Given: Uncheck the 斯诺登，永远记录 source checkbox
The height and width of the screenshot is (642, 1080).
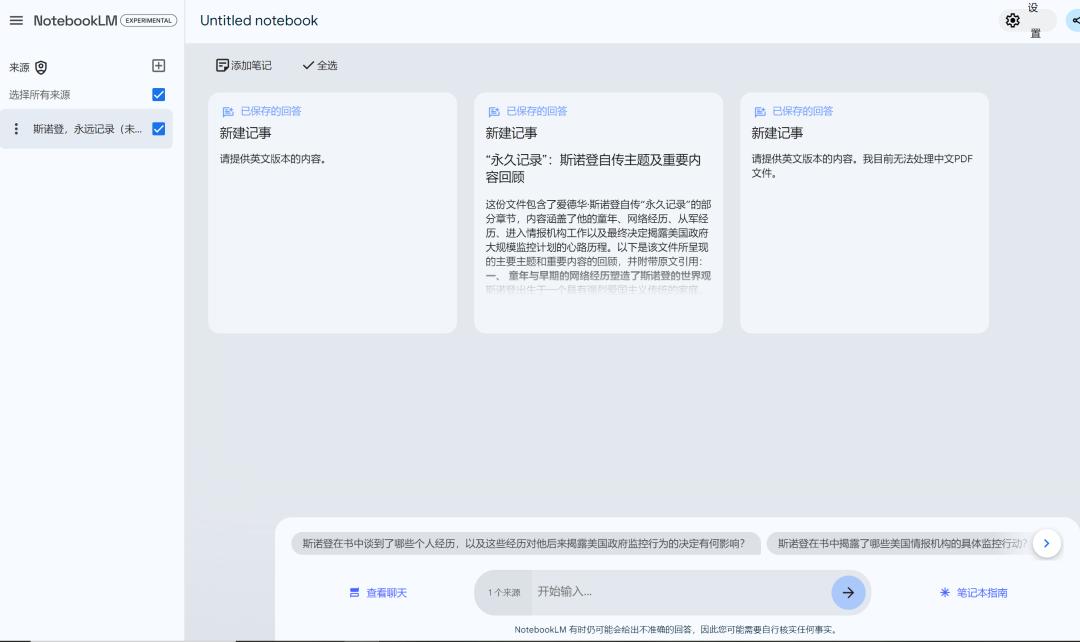Looking at the screenshot, I should click(157, 128).
